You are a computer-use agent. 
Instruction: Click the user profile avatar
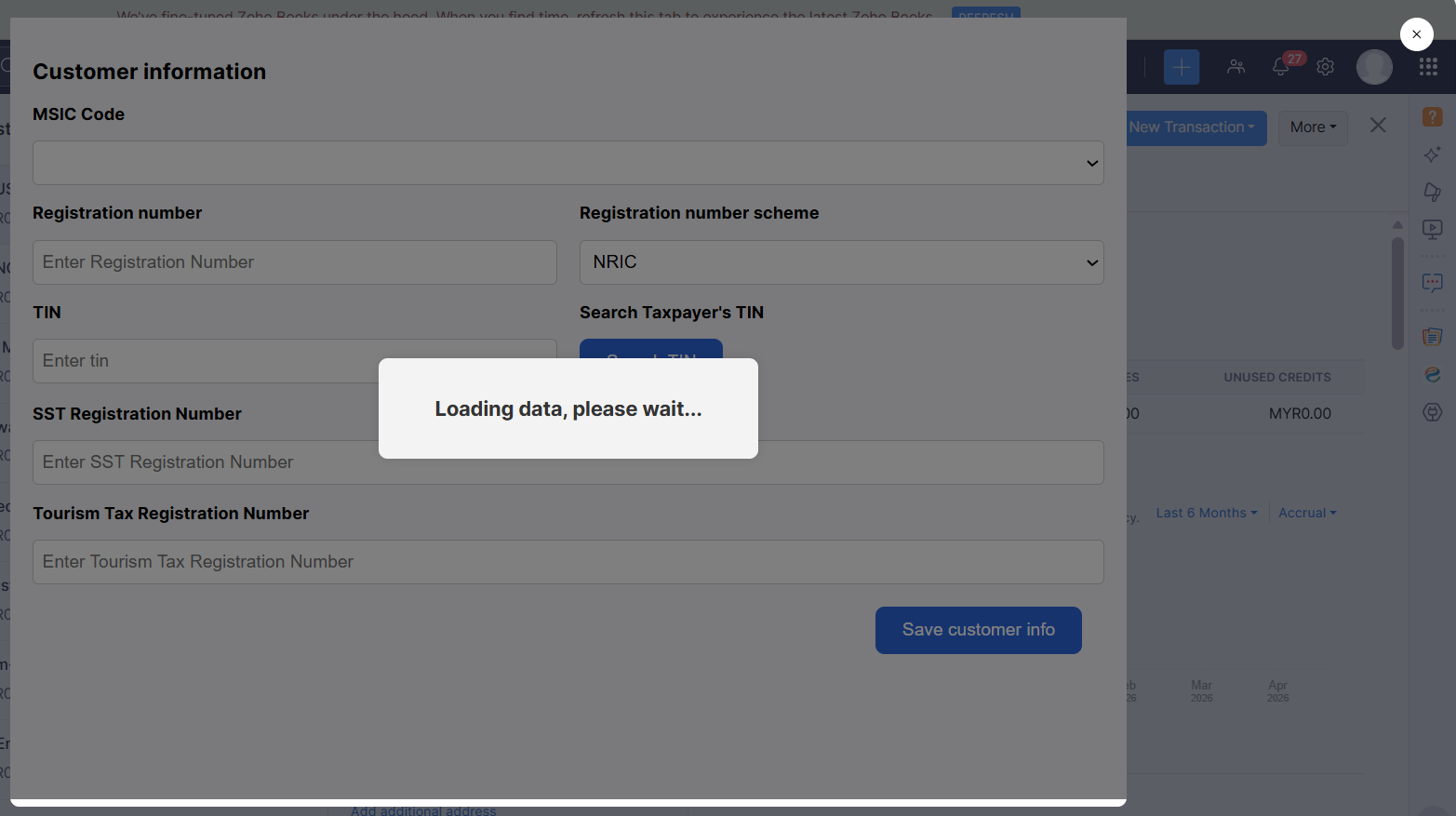point(1374,67)
